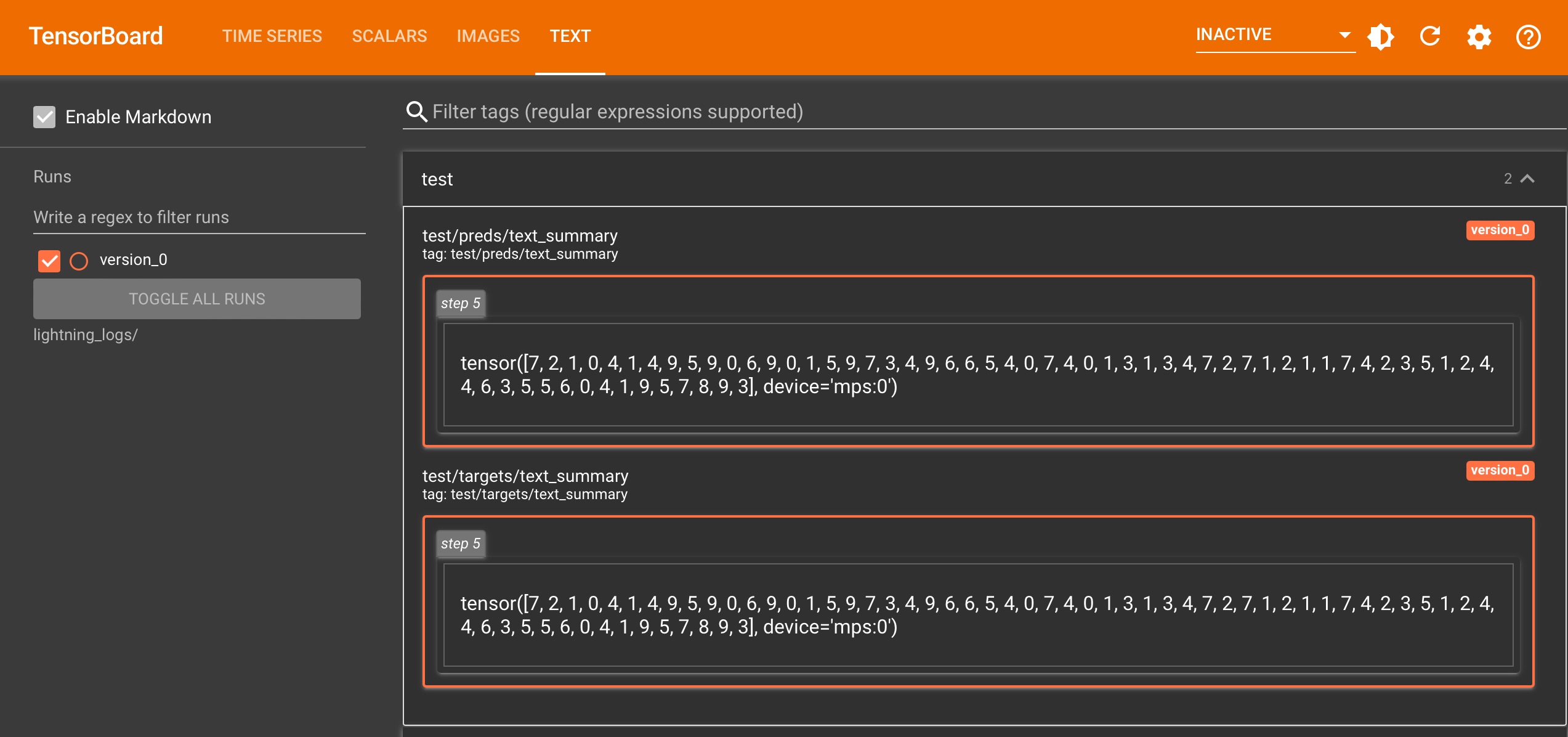Select the version_0 radio button
This screenshot has height=737, width=1568.
click(x=79, y=261)
